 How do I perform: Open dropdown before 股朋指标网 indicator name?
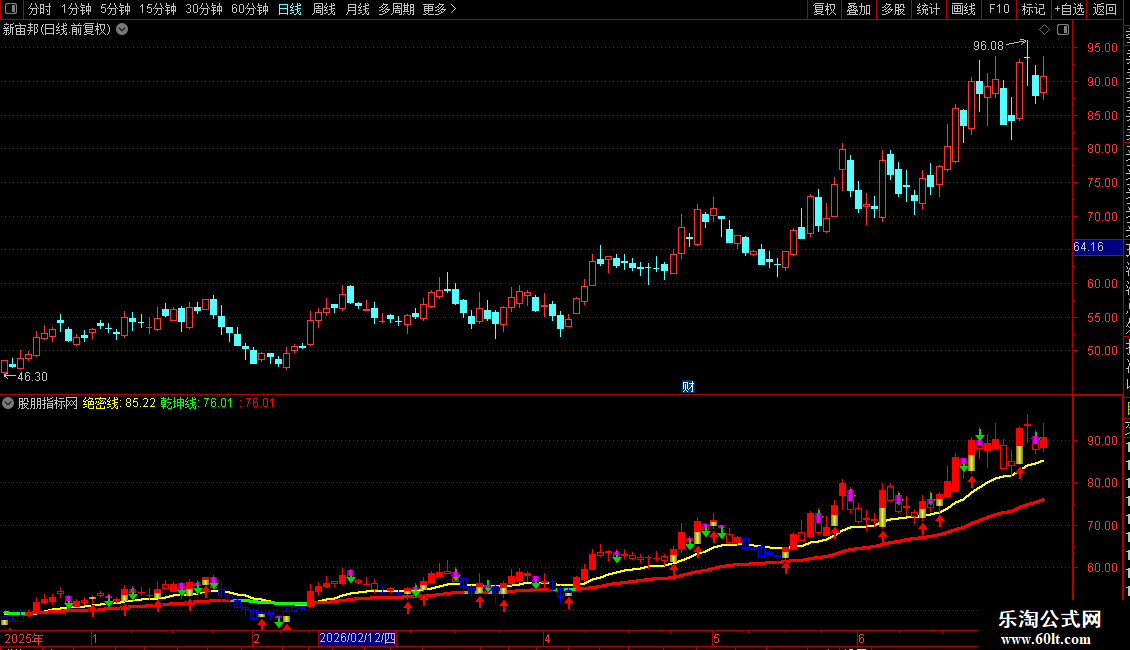click(x=8, y=403)
